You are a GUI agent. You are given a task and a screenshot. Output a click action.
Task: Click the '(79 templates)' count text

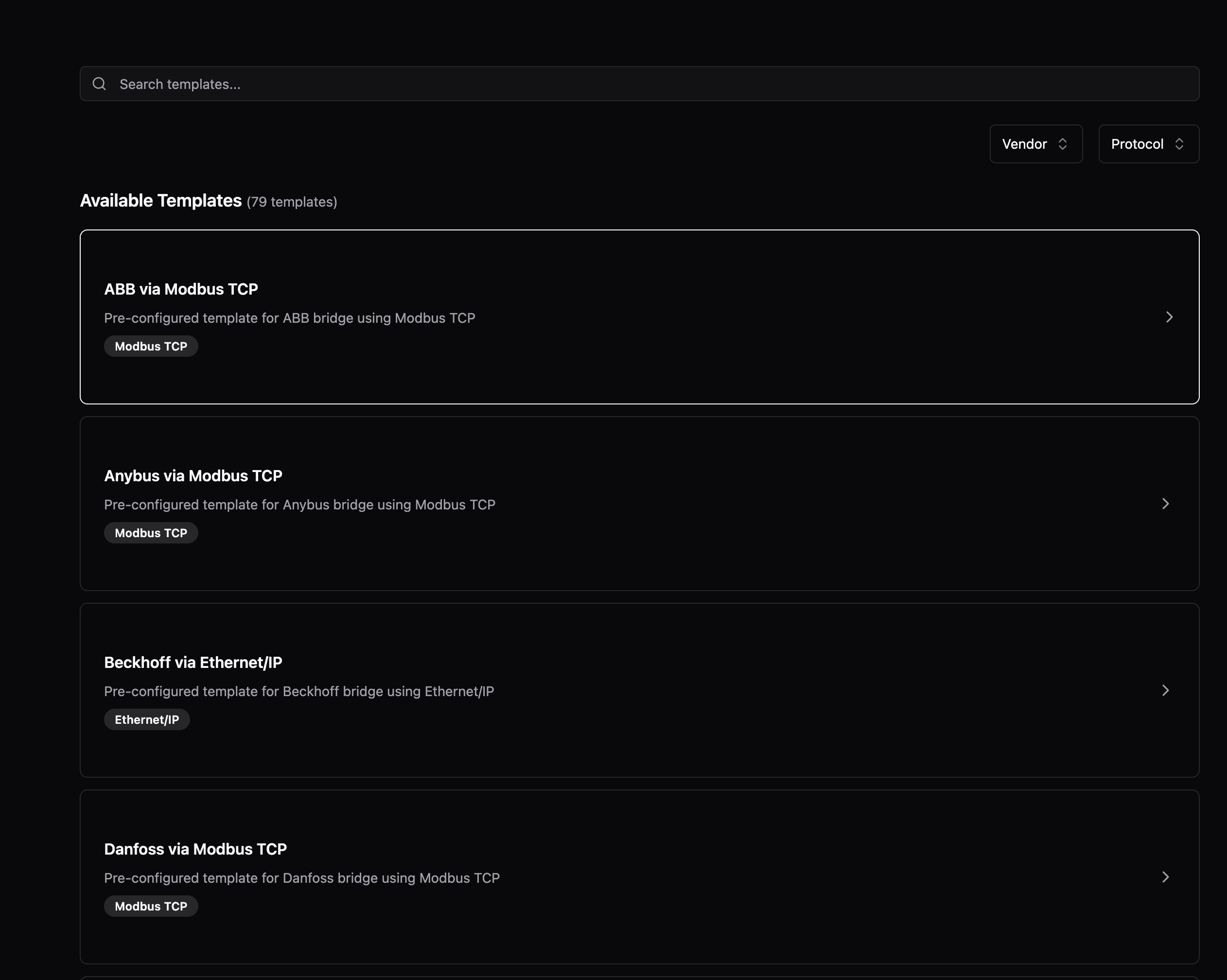(292, 202)
